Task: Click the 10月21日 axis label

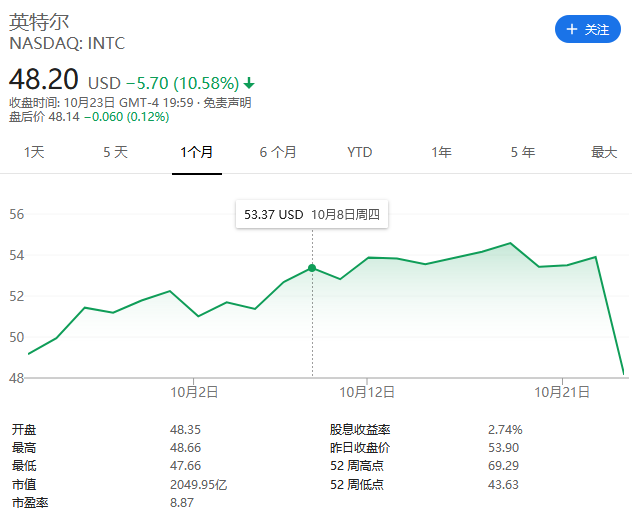Action: tap(562, 392)
